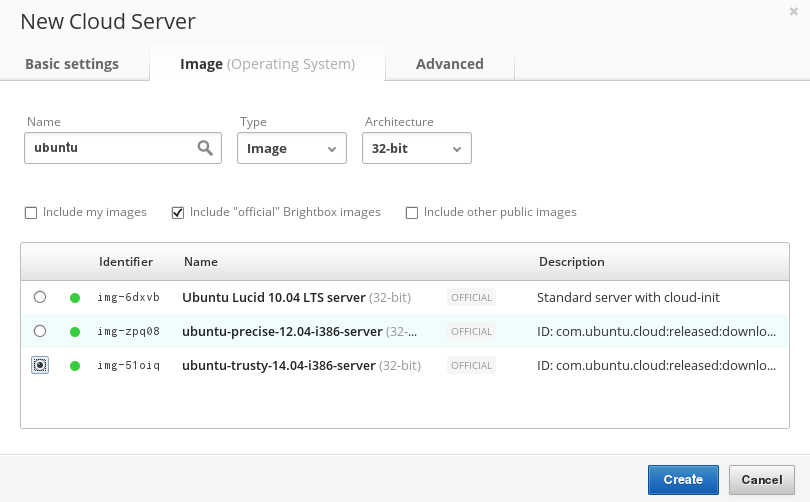
Task: Enable Include other public images checkbox
Action: [x=412, y=213]
